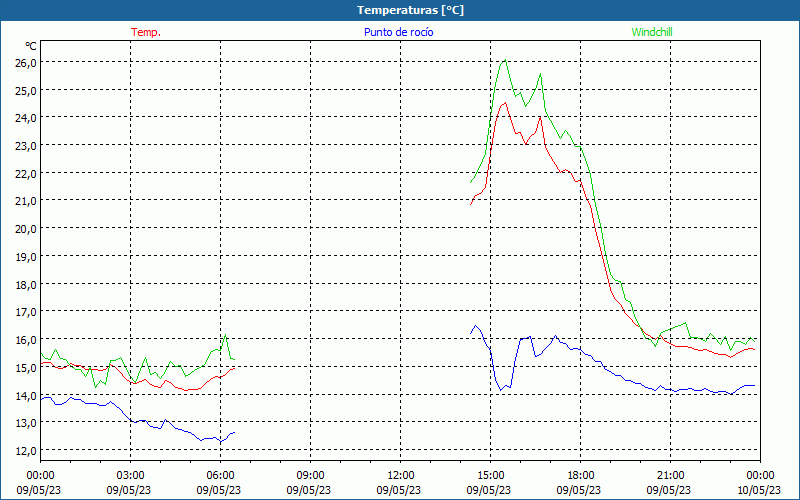
Task: Click the 15,0 y-axis value
Action: point(26,367)
